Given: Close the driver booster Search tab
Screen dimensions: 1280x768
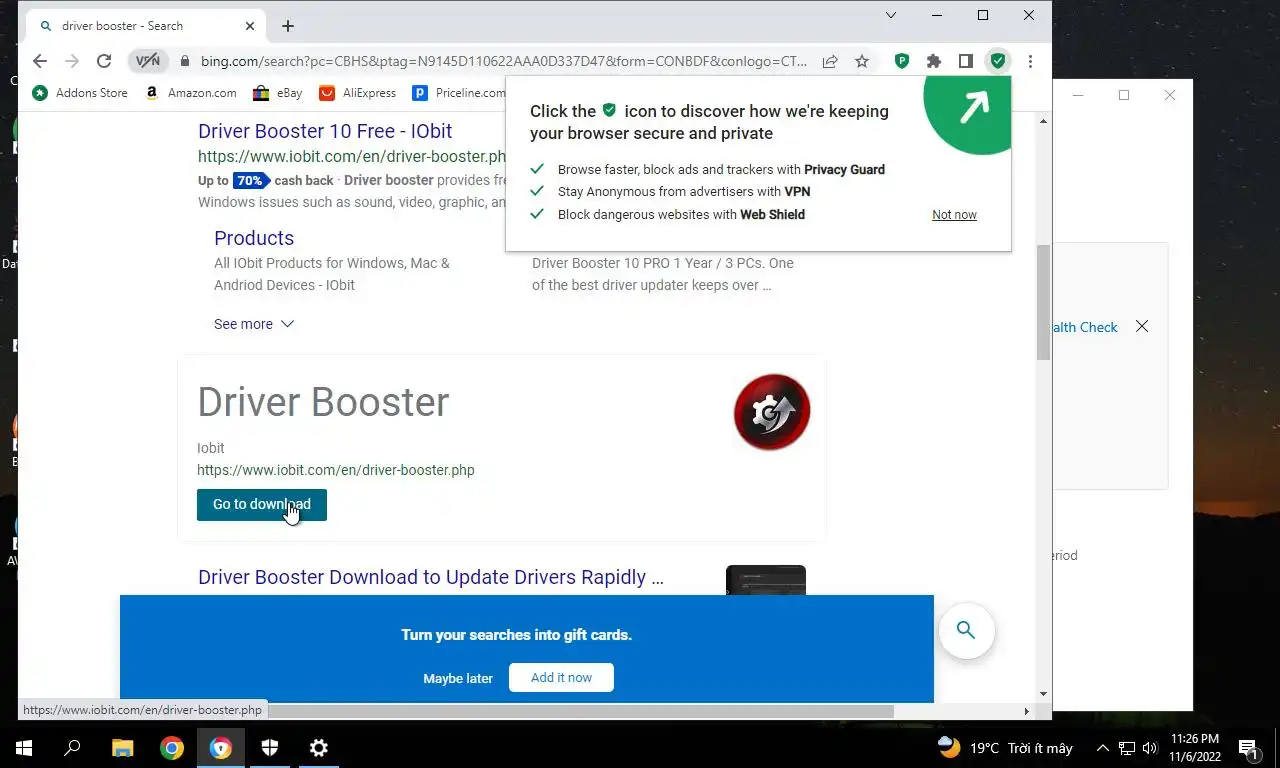Looking at the screenshot, I should click(250, 26).
